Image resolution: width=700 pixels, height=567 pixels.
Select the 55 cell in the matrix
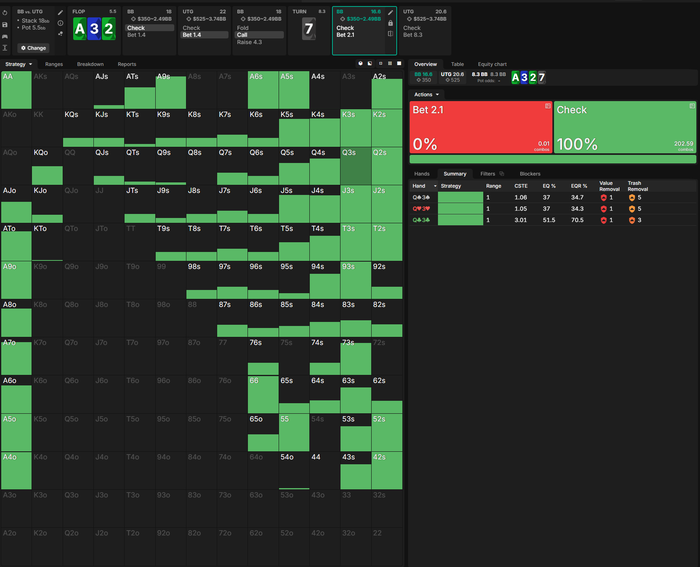click(x=294, y=432)
